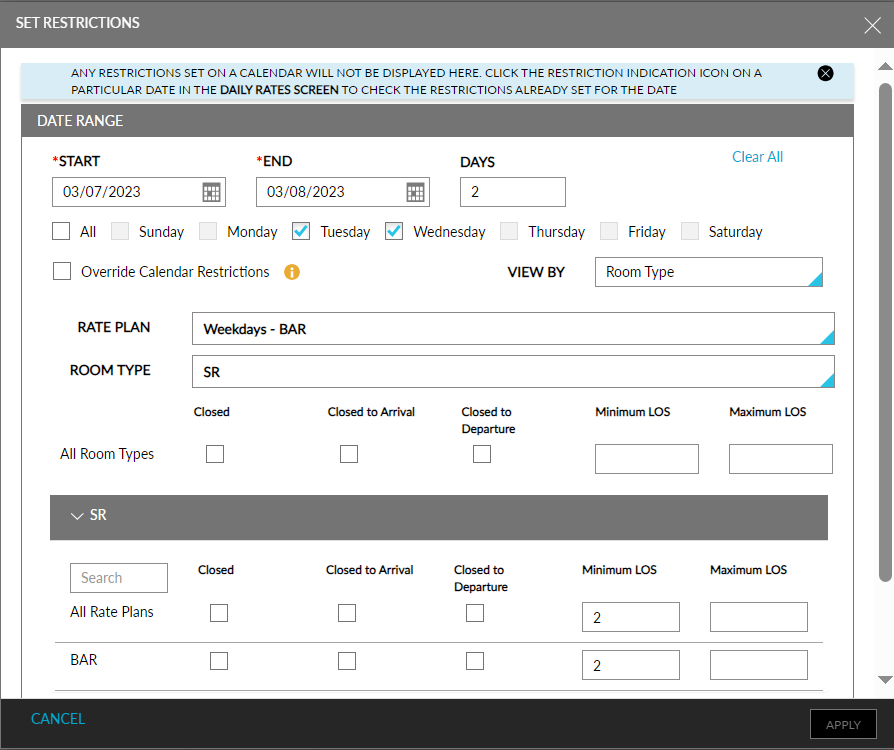Click the vertical scrollbar thumb
Viewport: 894px width, 750px height.
(885, 333)
